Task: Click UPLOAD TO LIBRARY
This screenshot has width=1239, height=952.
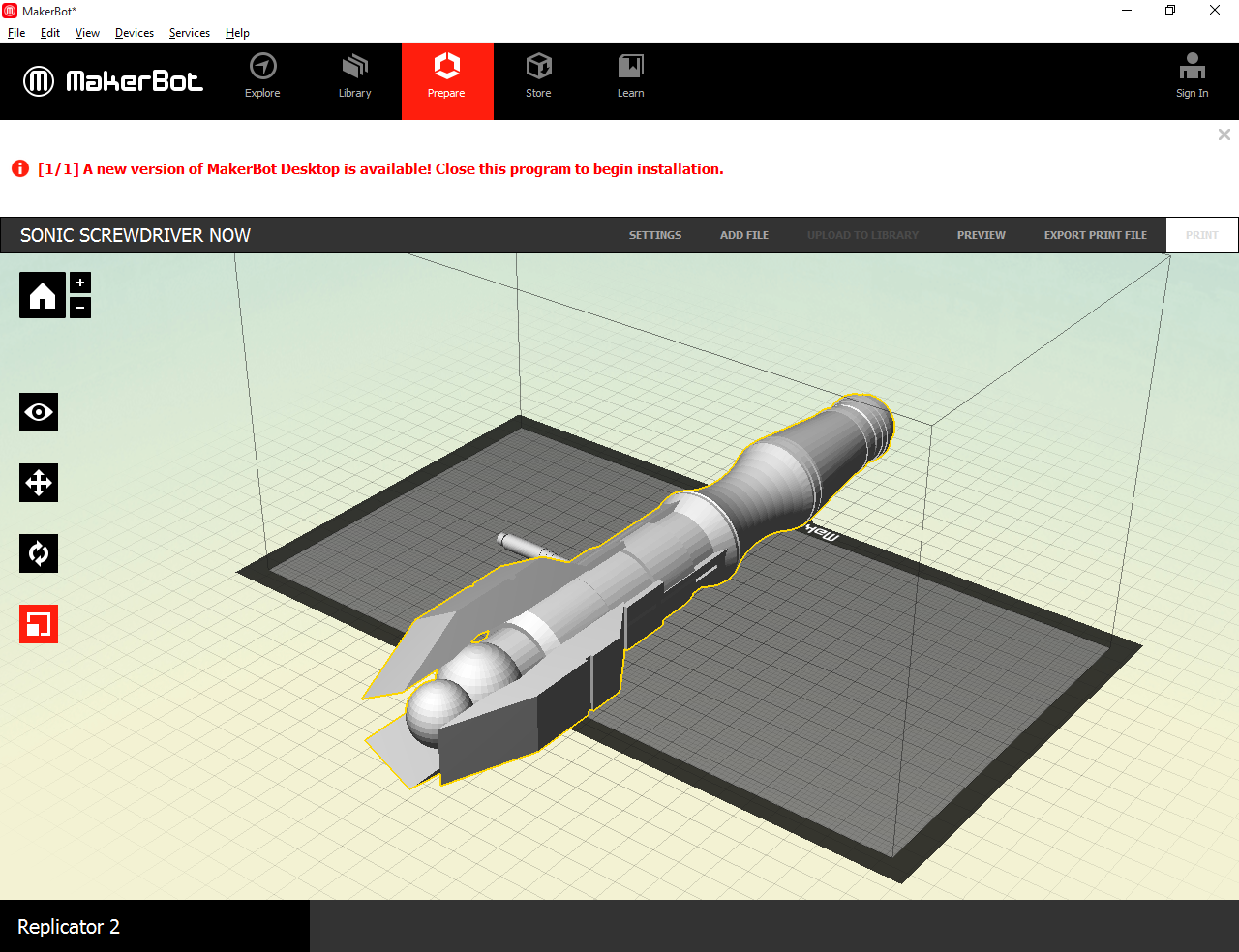Action: (862, 235)
